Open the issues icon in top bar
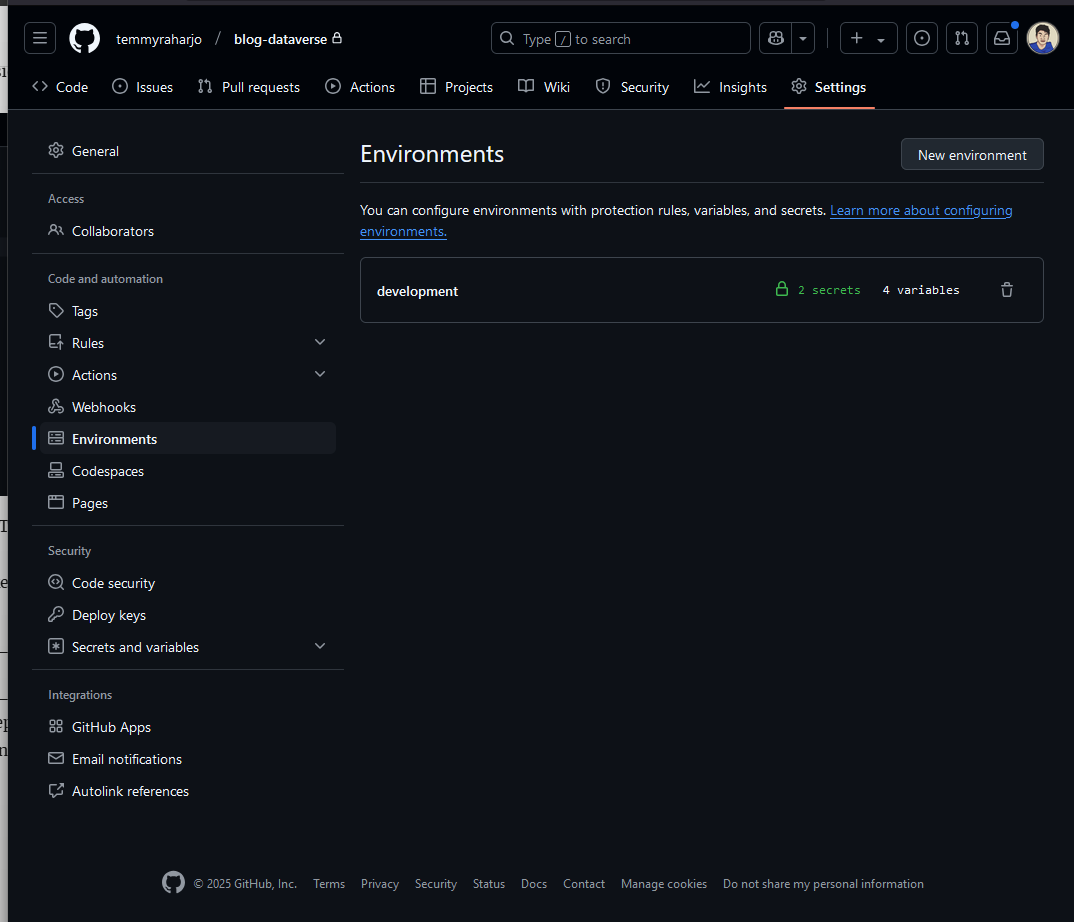The width and height of the screenshot is (1074, 922). point(921,38)
